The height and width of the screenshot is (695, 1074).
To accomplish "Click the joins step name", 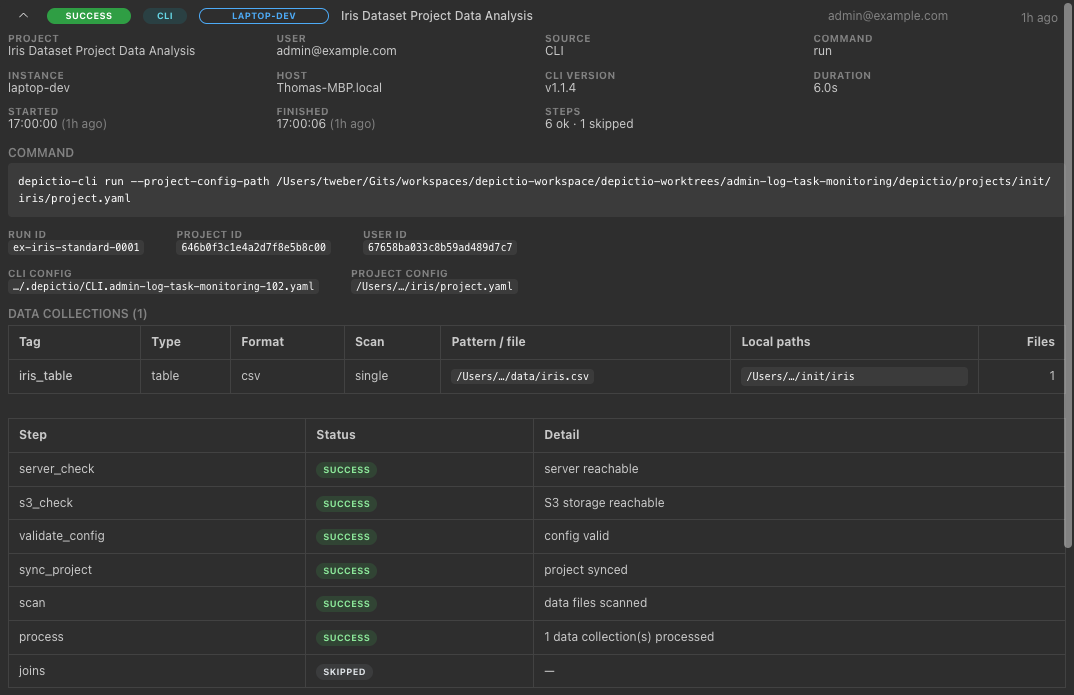I will pos(32,671).
